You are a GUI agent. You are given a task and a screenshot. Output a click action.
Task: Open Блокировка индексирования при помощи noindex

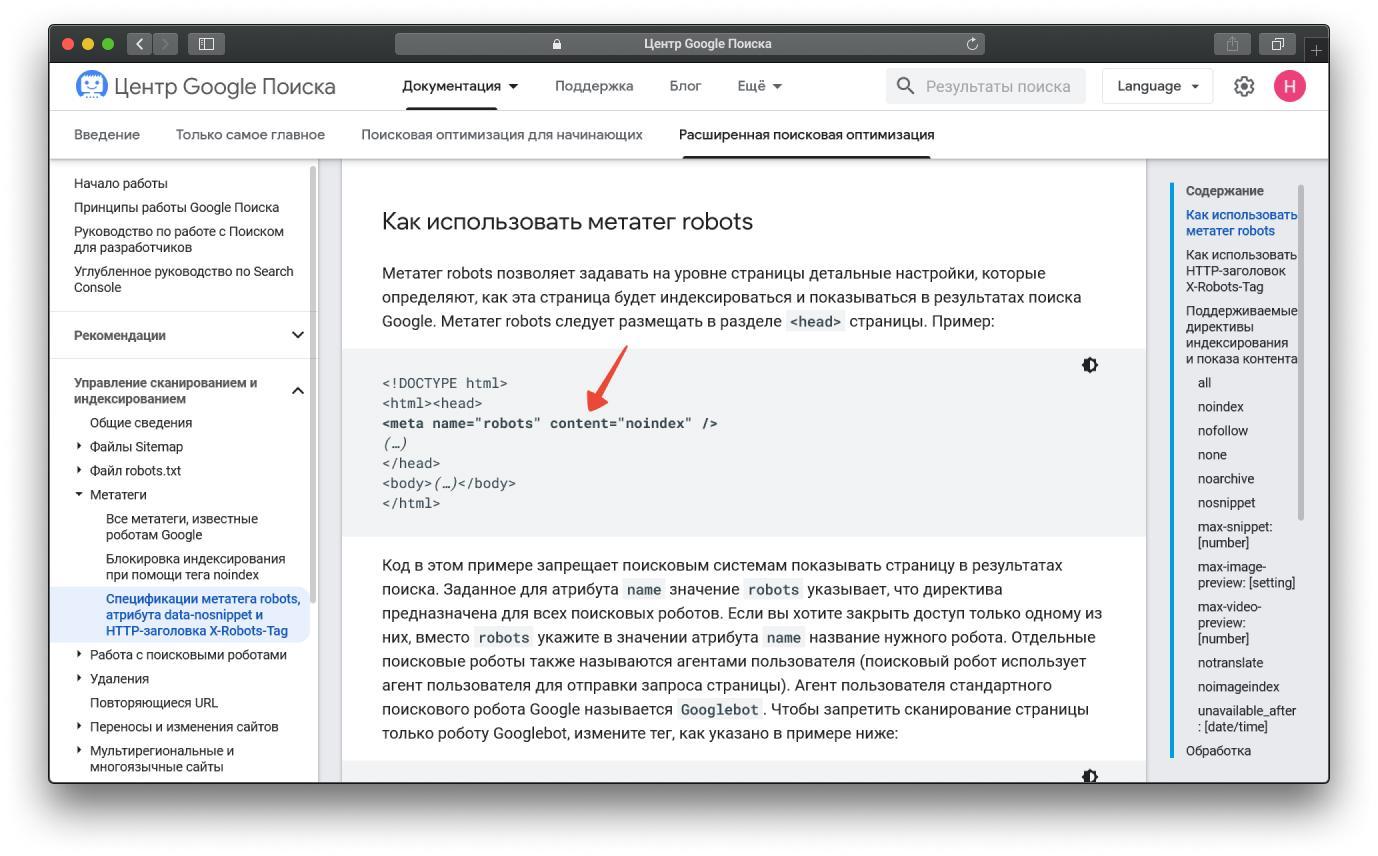[196, 567]
